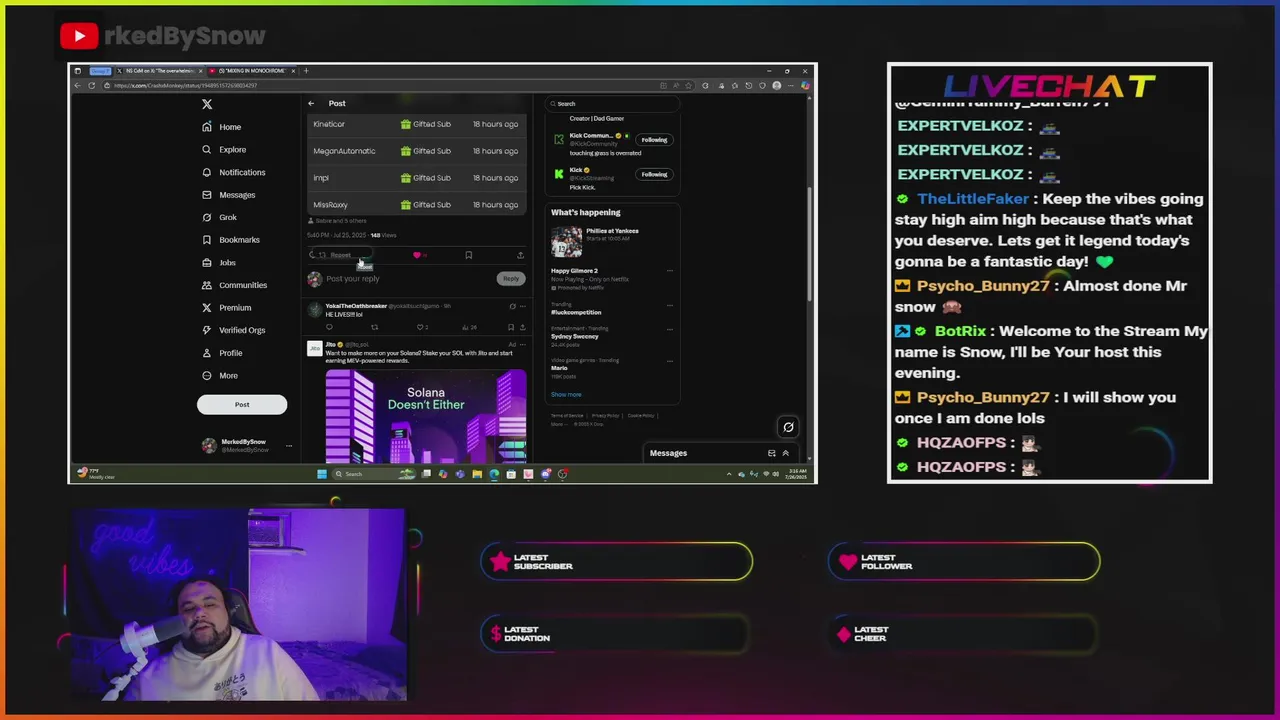
Task: Open more options for Happy Gilmore 2
Action: pyautogui.click(x=670, y=271)
